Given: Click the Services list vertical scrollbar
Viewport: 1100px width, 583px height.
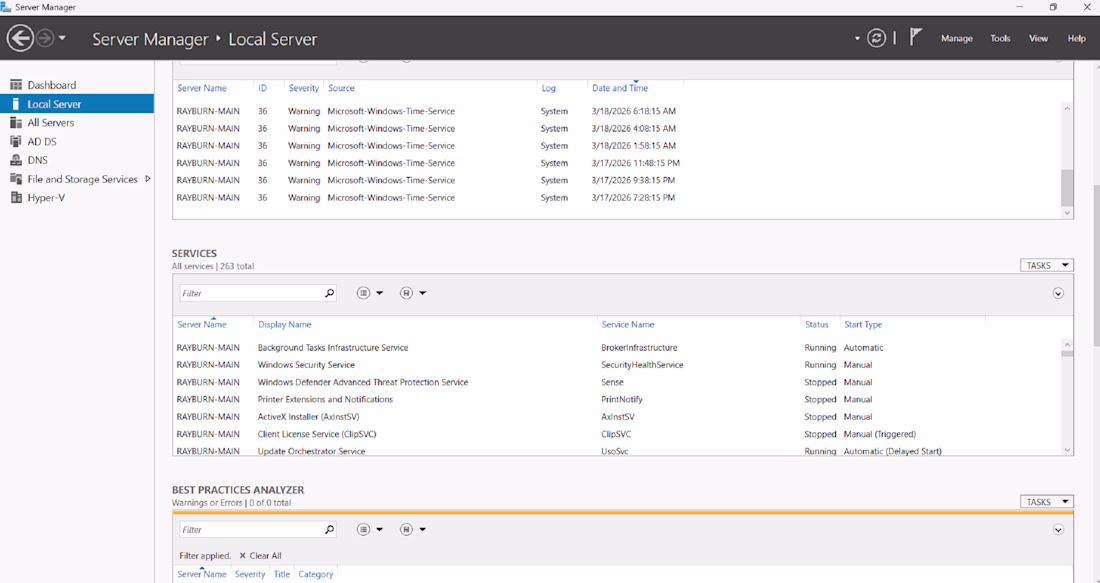Looking at the screenshot, I should (1067, 396).
